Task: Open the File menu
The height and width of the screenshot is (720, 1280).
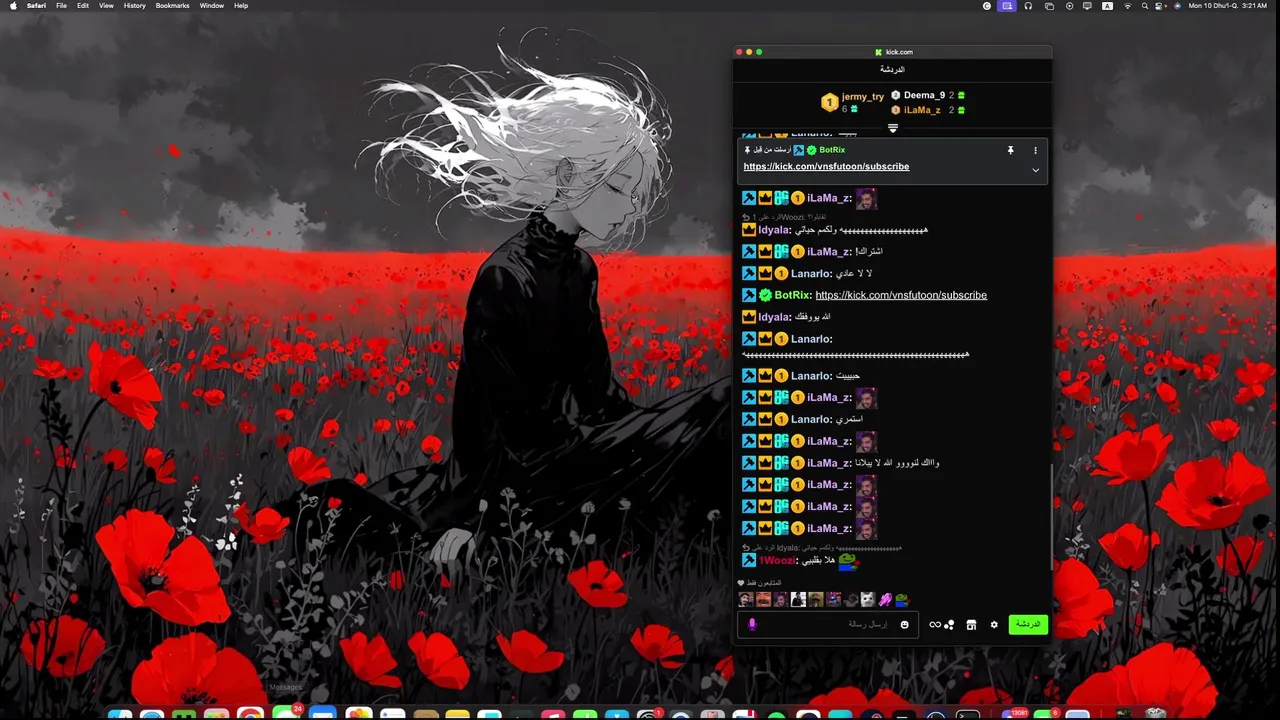Action: tap(62, 5)
